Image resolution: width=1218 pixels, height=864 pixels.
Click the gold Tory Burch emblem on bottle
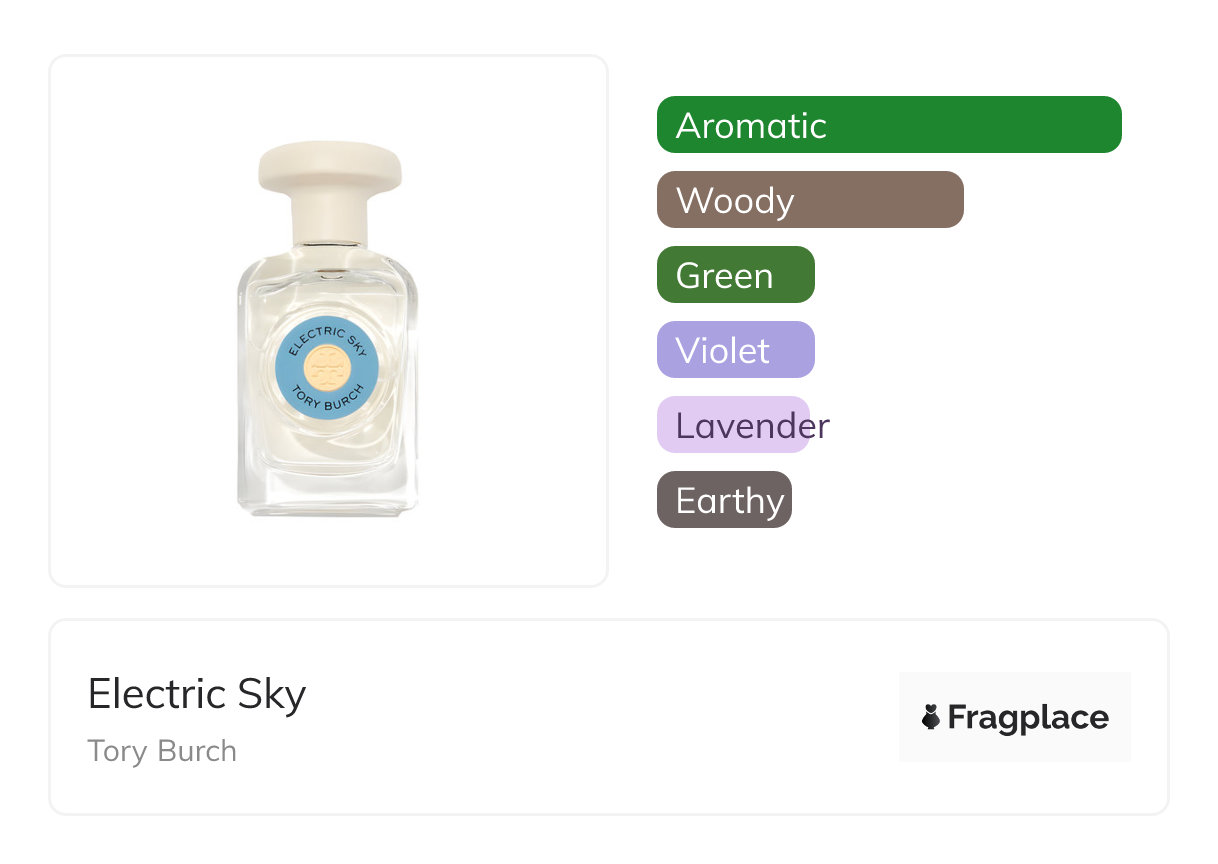[325, 369]
